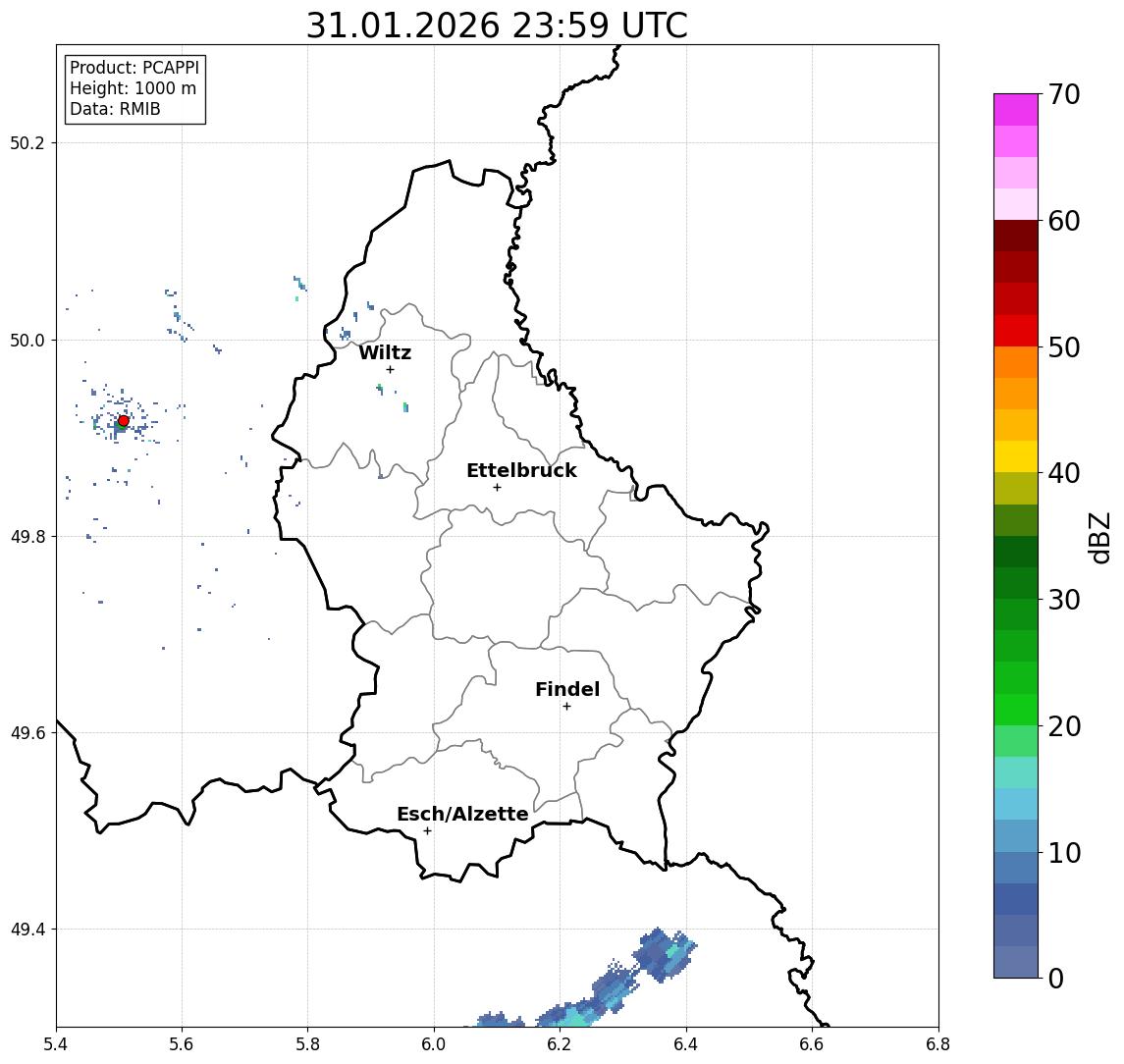Click the 70 colorbar tick label
Image resolution: width=1124 pixels, height=1064 pixels.
coord(1064,94)
